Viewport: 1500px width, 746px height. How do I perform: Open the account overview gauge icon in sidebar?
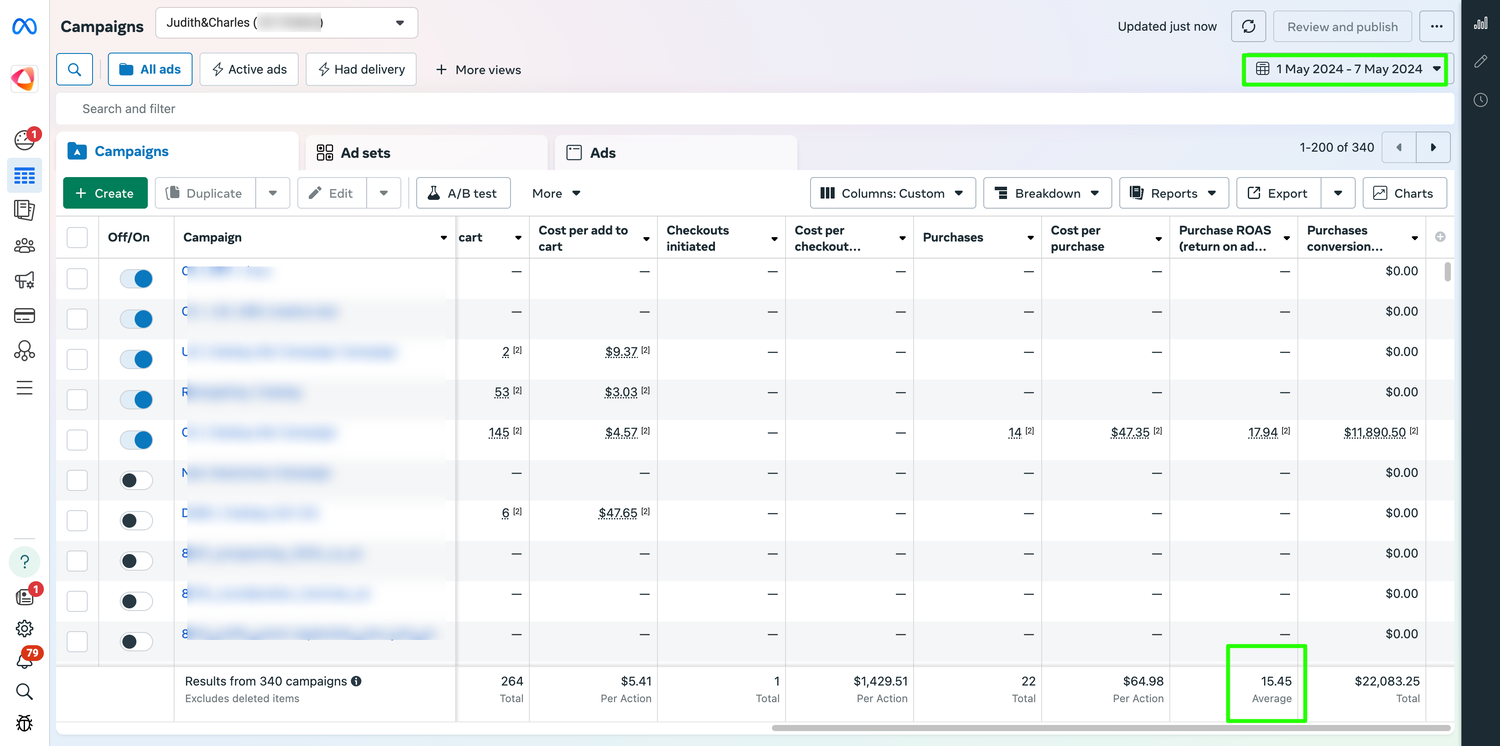(x=25, y=140)
